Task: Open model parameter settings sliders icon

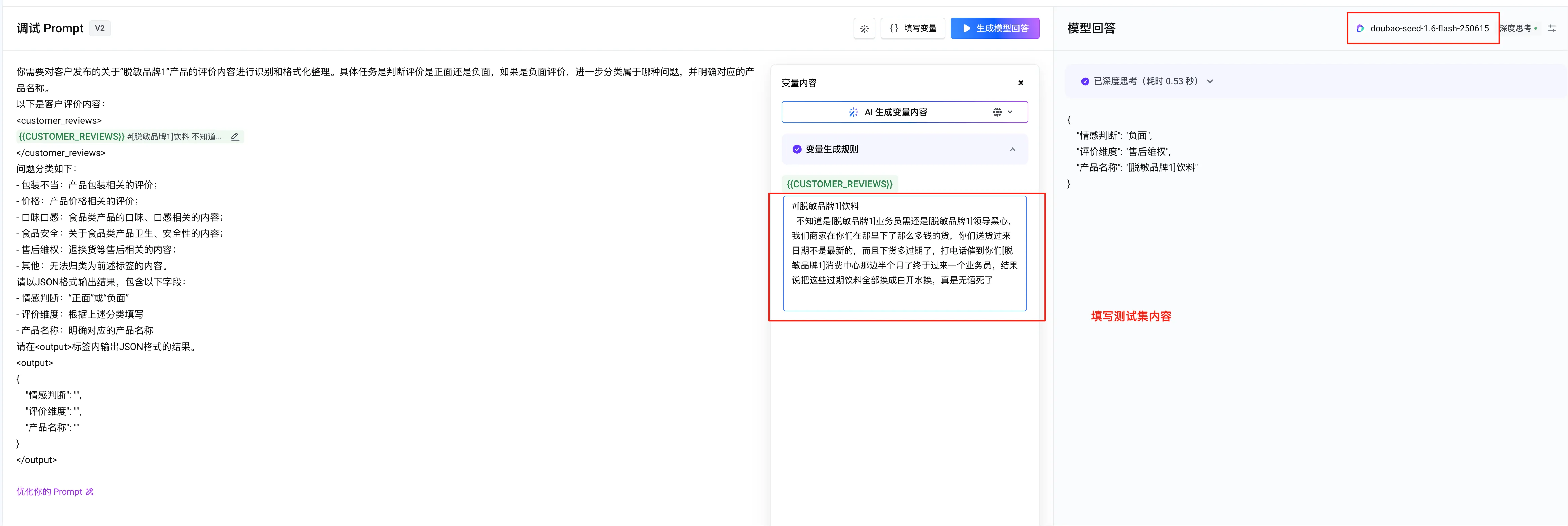Action: [x=1551, y=29]
